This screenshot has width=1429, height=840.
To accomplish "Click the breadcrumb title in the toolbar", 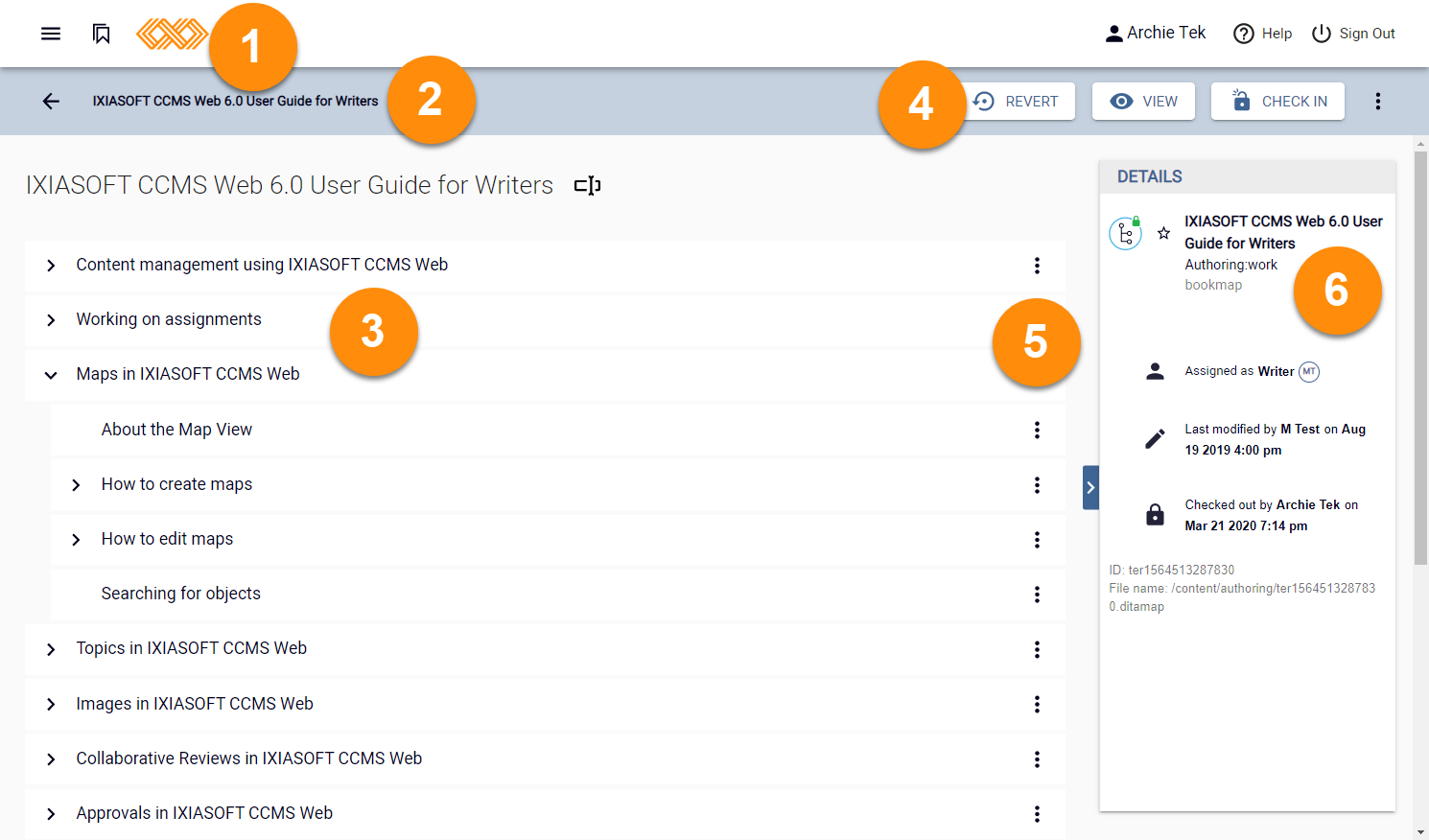I will (x=235, y=101).
